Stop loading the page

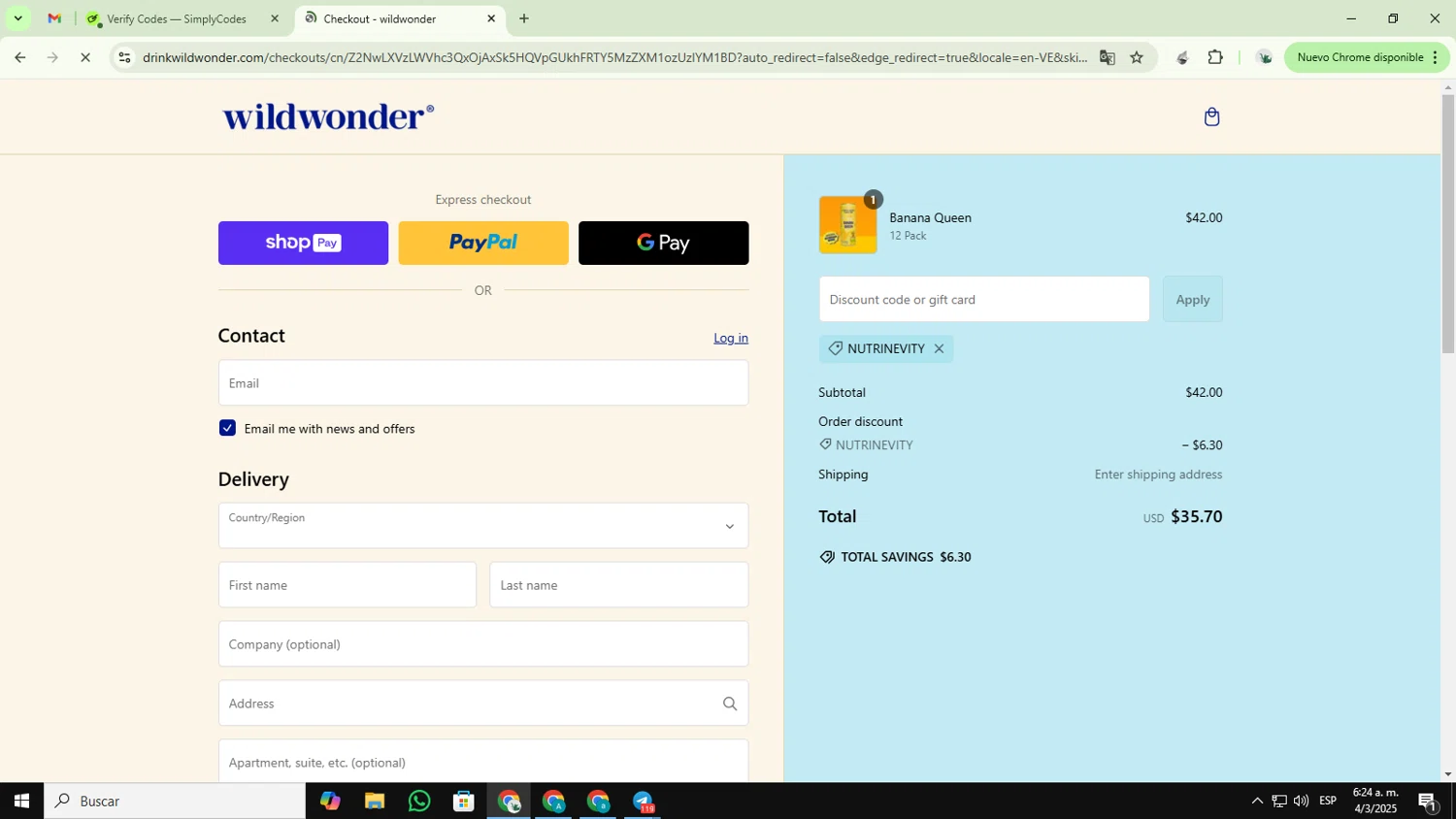[x=85, y=57]
